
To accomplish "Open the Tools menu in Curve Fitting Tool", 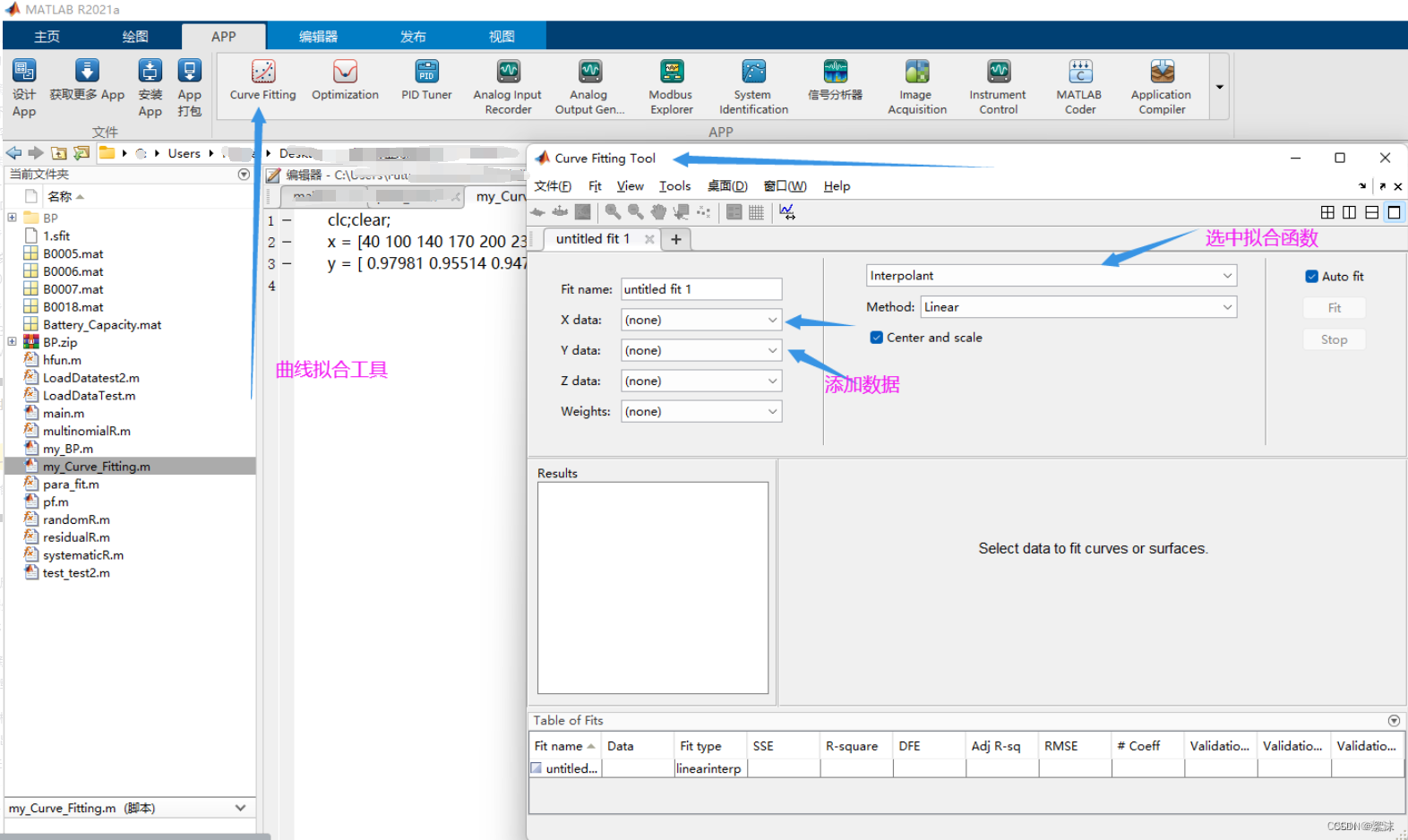I will [675, 186].
